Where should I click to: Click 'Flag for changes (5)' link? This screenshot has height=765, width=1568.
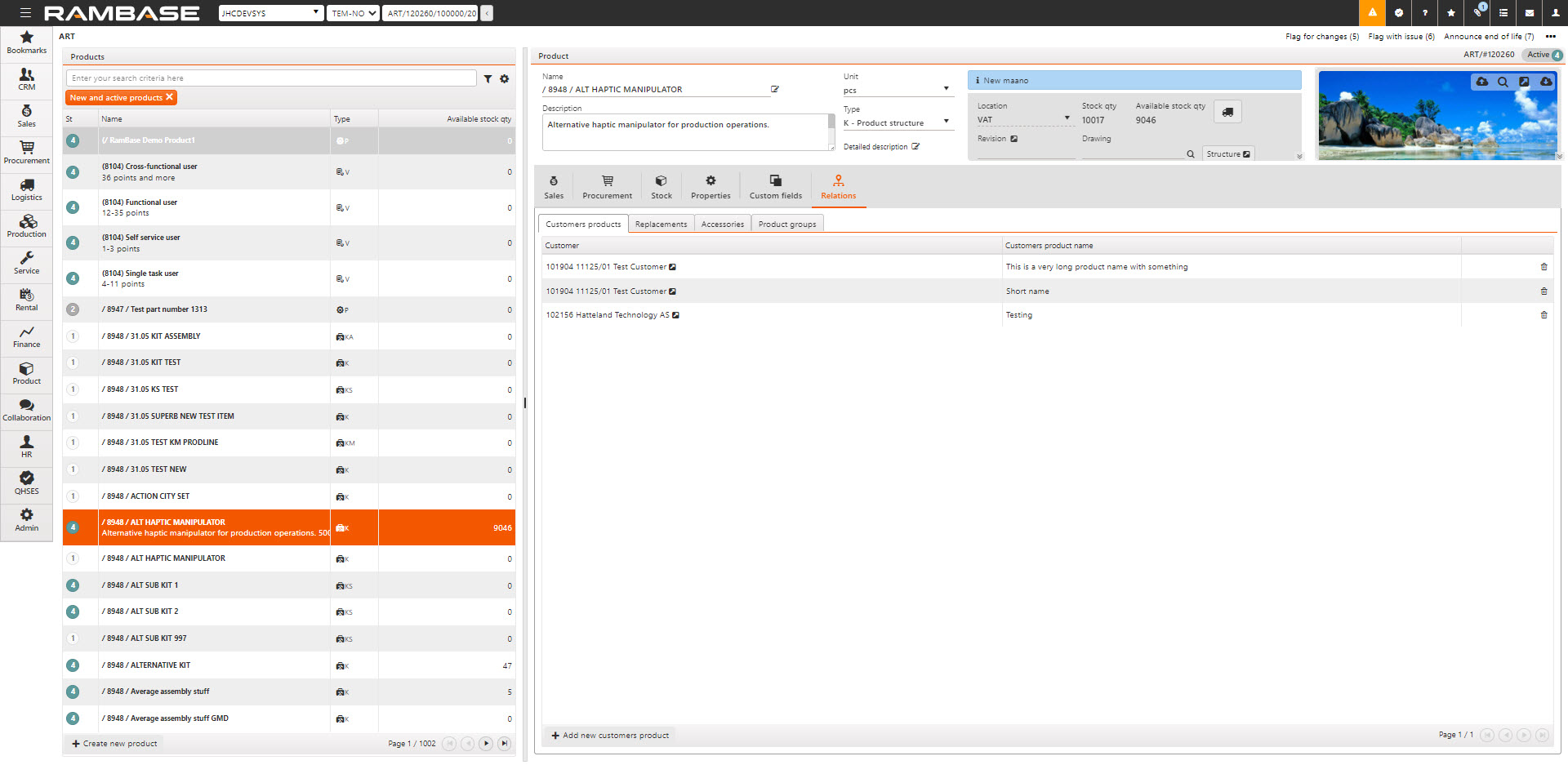coord(1321,37)
